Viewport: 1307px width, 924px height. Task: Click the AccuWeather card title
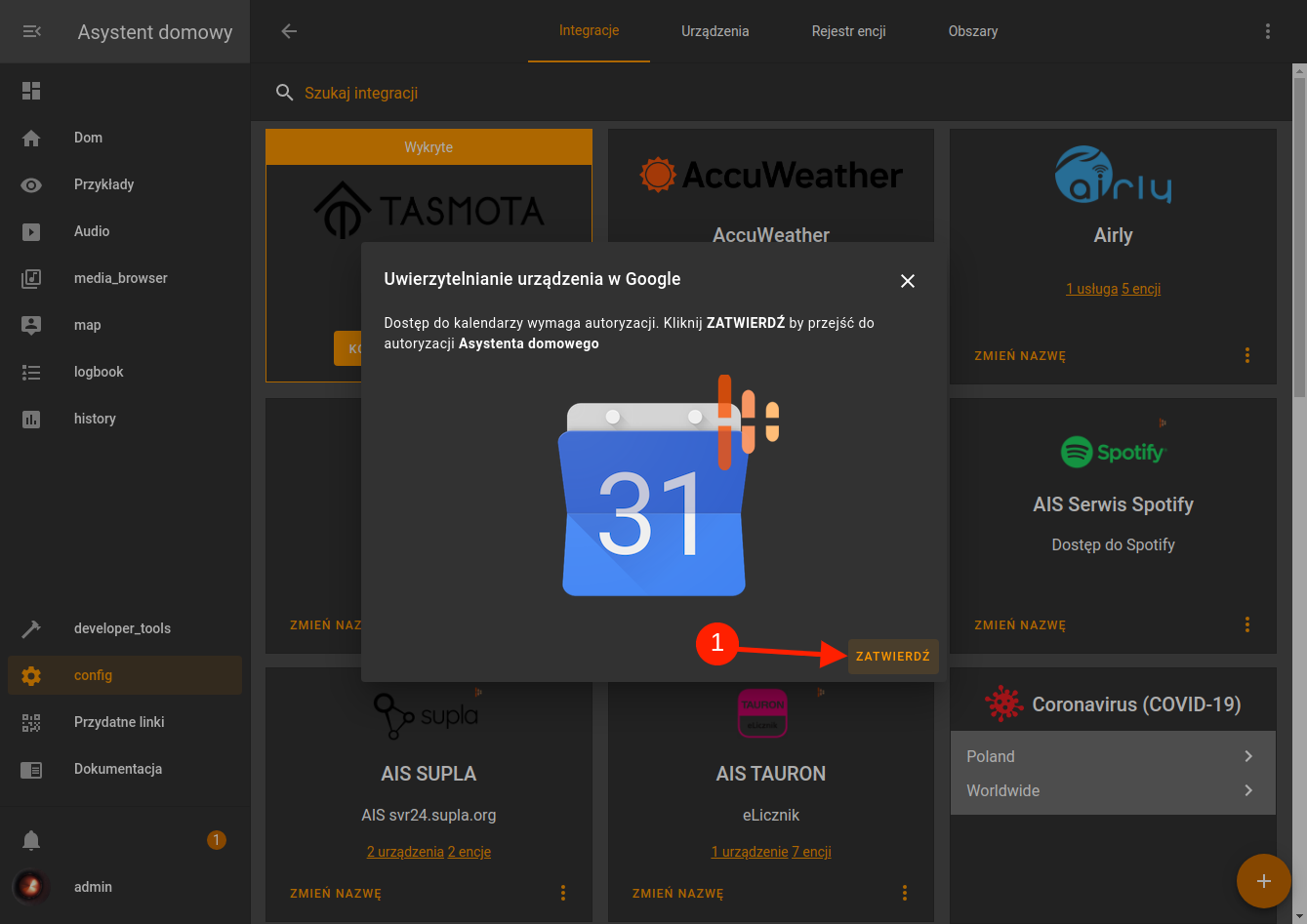coord(771,235)
